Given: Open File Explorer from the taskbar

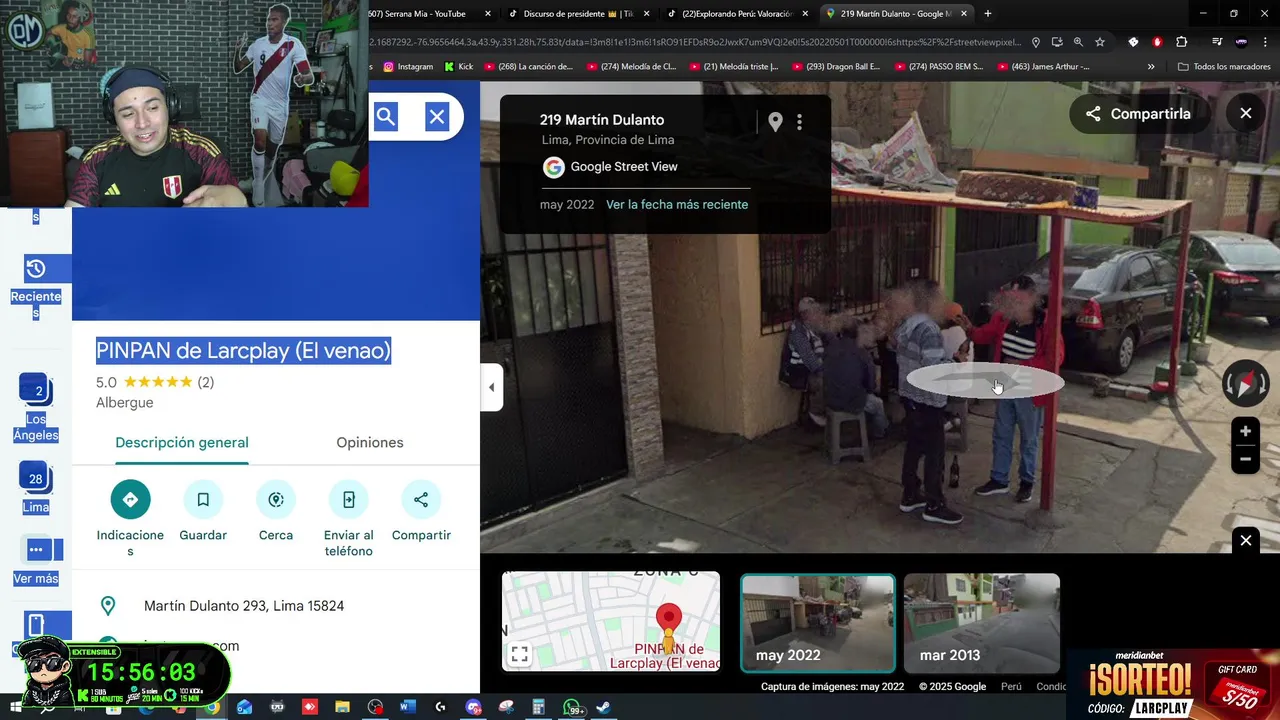Looking at the screenshot, I should click(x=342, y=707).
